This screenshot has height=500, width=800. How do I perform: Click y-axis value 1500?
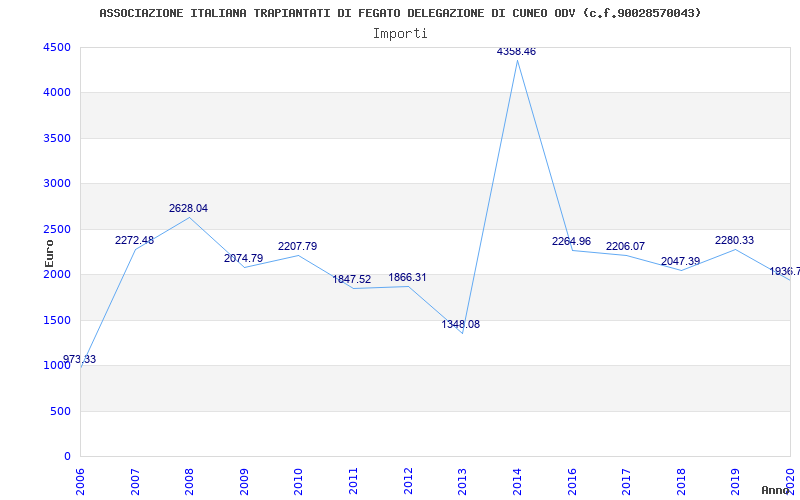coord(57,320)
